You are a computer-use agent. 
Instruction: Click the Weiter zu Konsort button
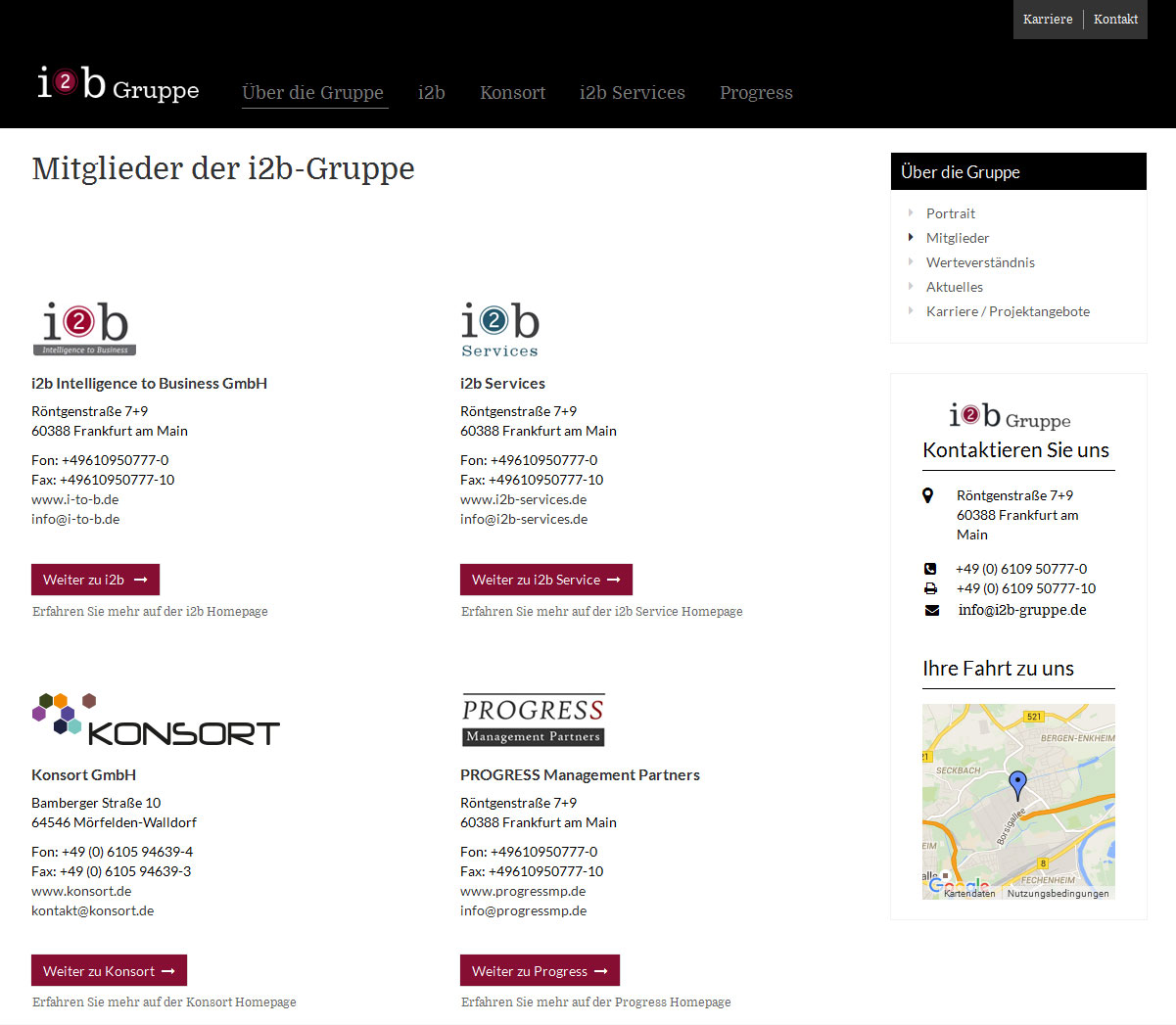109,971
